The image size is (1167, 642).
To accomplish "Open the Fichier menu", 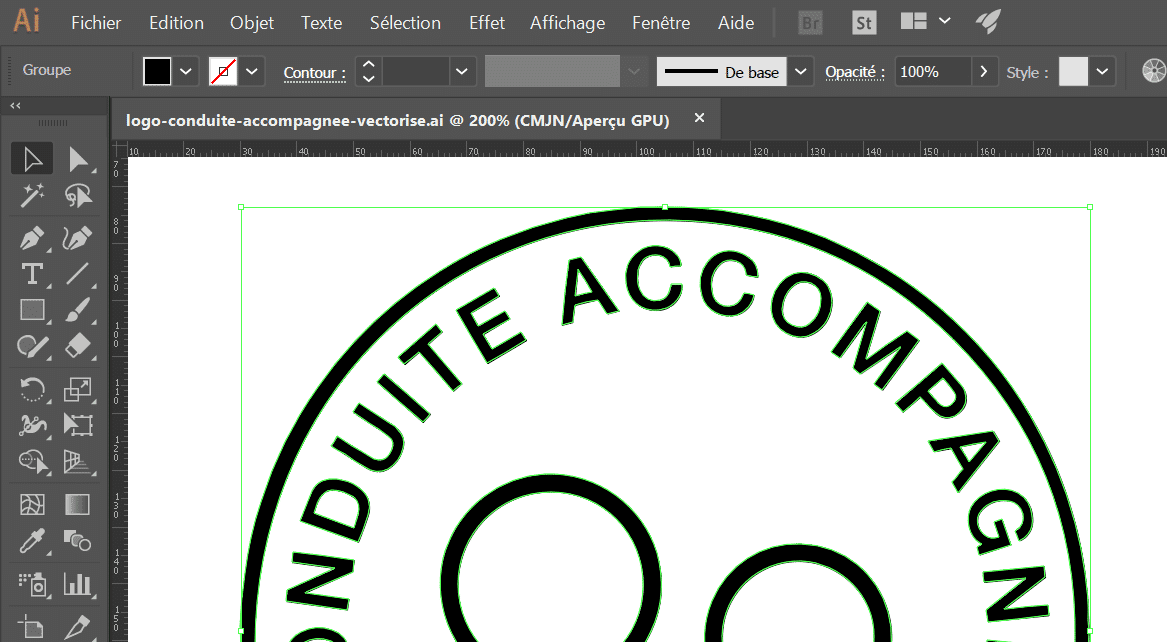I will [x=96, y=23].
